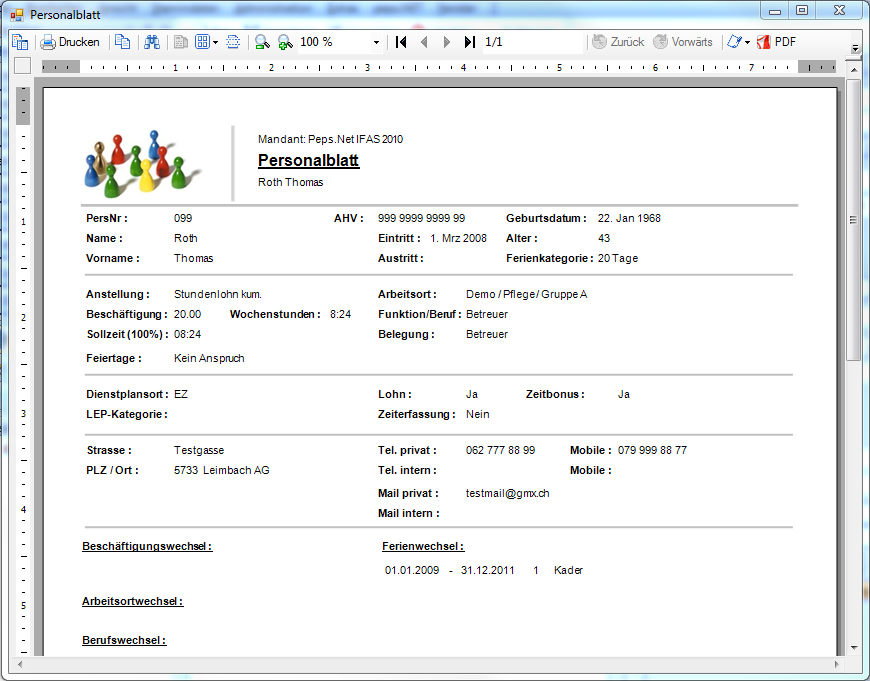The width and height of the screenshot is (870, 681).
Task: Click the Drucken print button
Action: click(x=70, y=42)
